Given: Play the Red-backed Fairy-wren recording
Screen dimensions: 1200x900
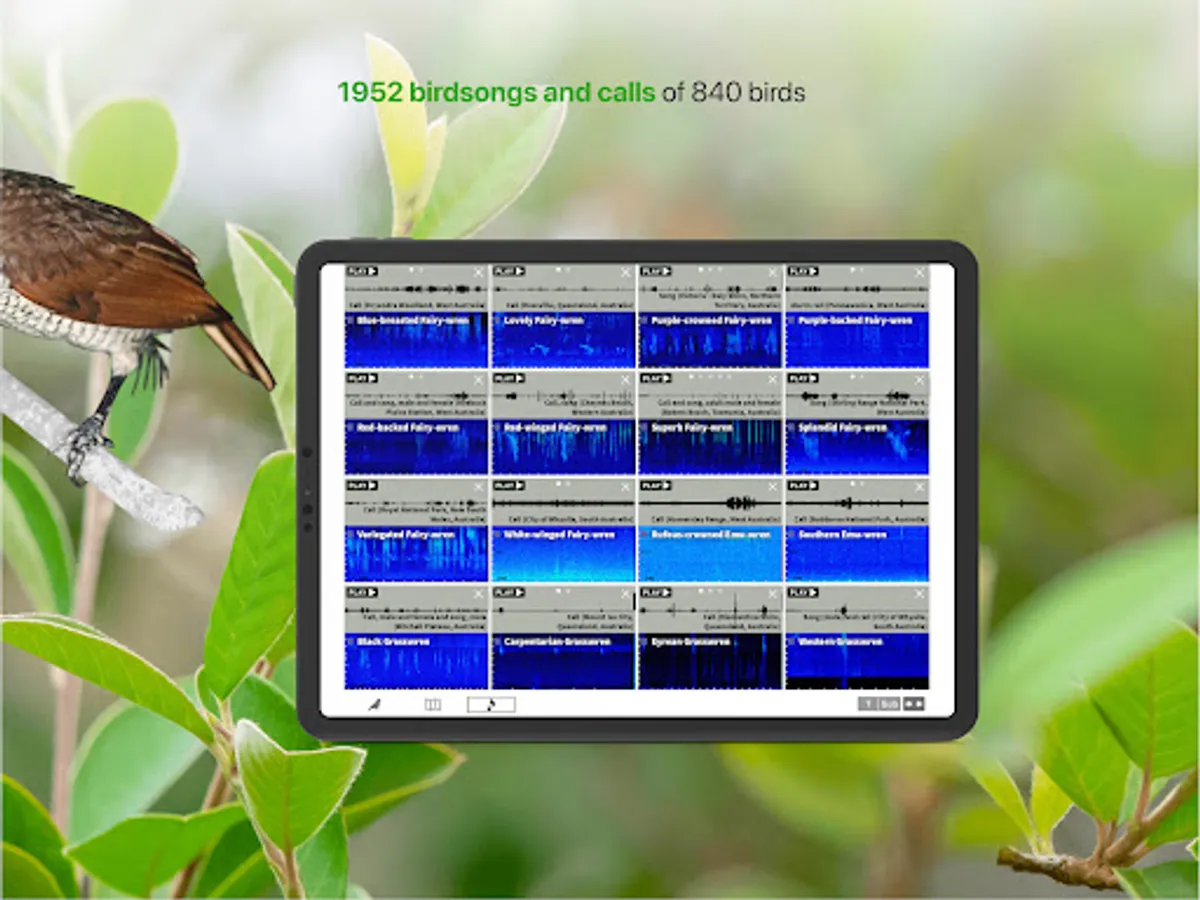Looking at the screenshot, I should [x=360, y=379].
